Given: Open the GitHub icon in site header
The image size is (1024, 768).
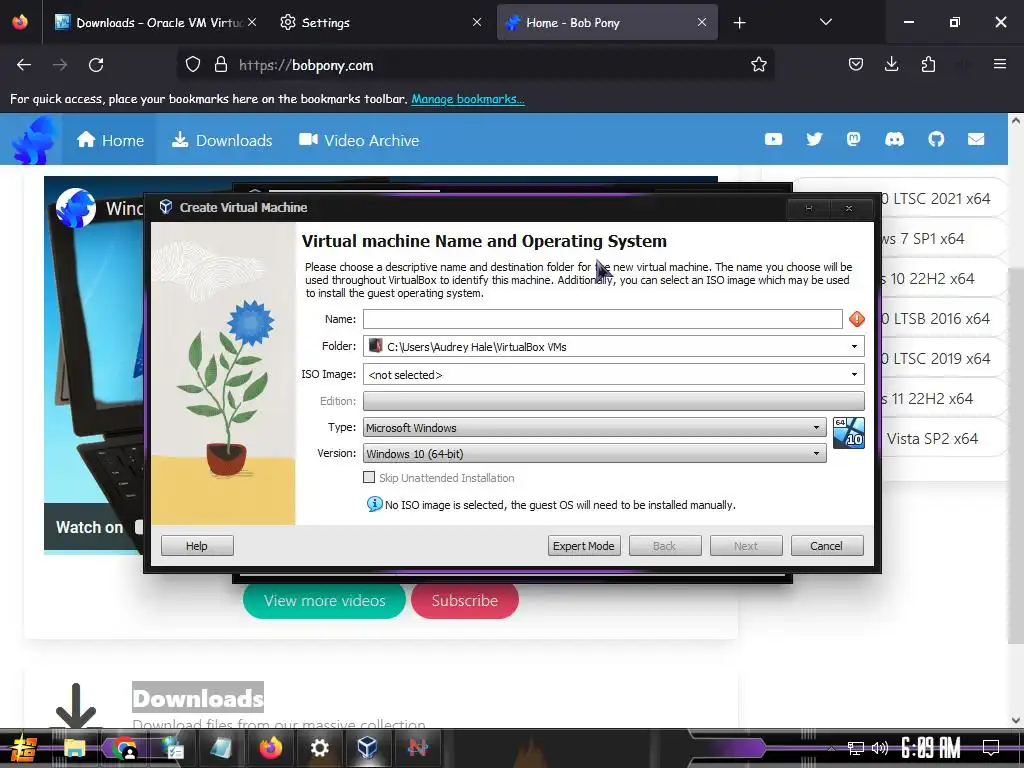Looking at the screenshot, I should (936, 139).
